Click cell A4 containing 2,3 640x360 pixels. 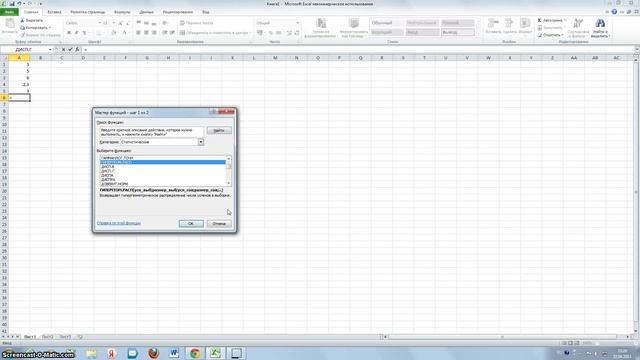coord(19,84)
